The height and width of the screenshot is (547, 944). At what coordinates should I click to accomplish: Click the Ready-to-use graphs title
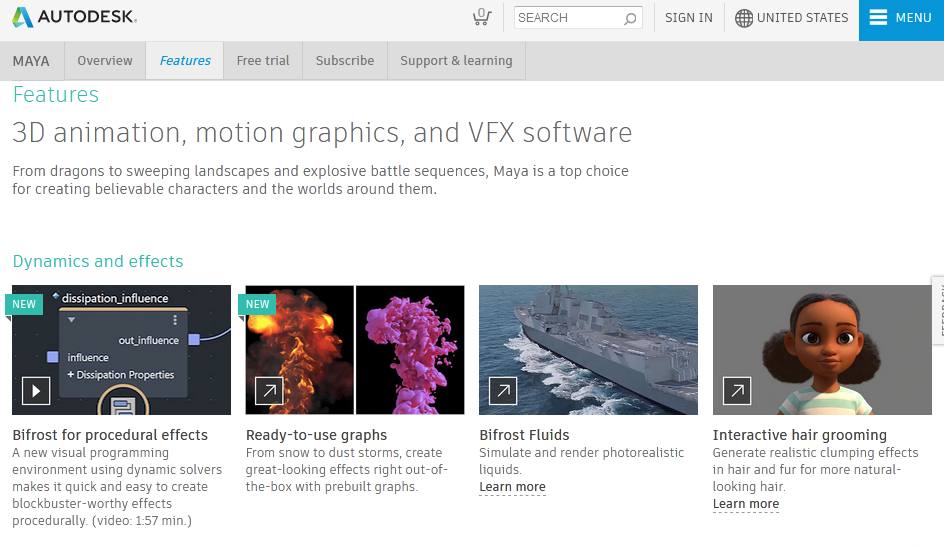(x=317, y=435)
